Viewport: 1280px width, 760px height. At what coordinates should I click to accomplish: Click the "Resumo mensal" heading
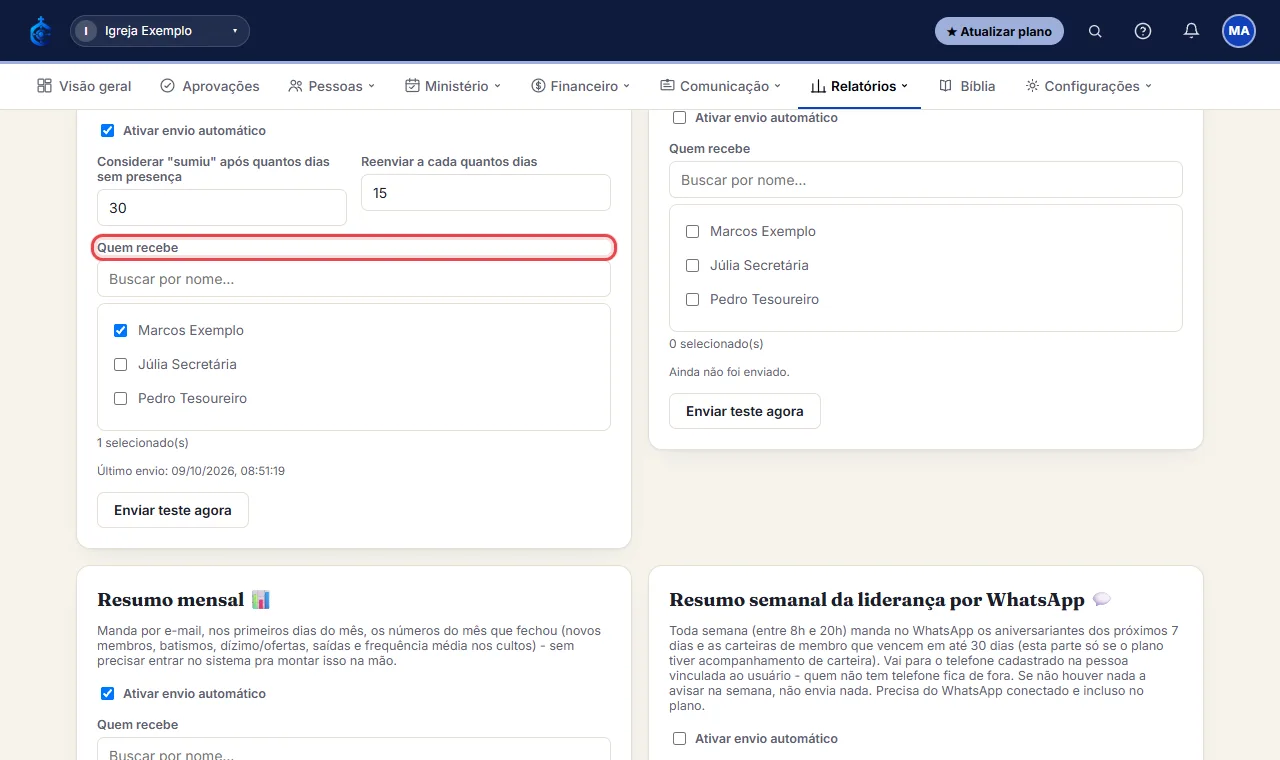pyautogui.click(x=170, y=600)
